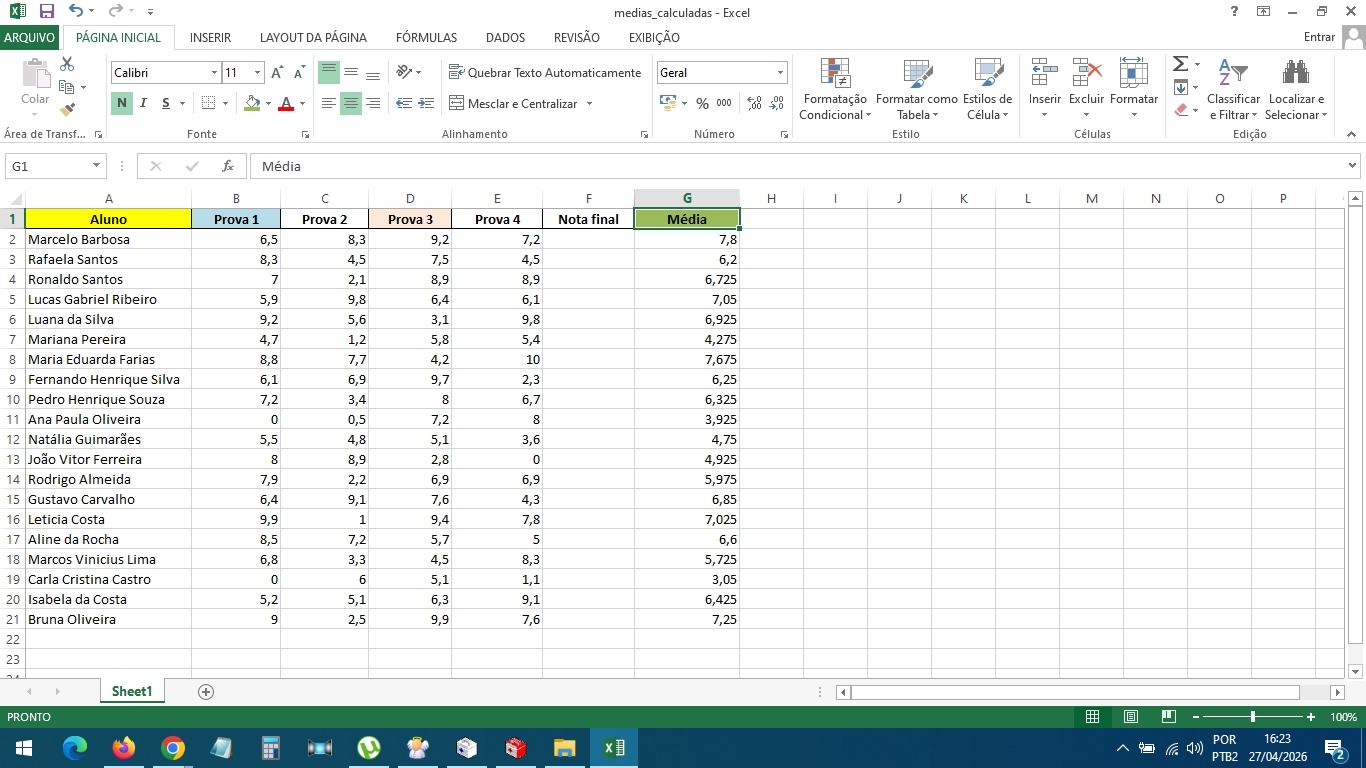The image size is (1366, 768).
Task: Click the Entrar sign-in link
Action: coord(1319,37)
